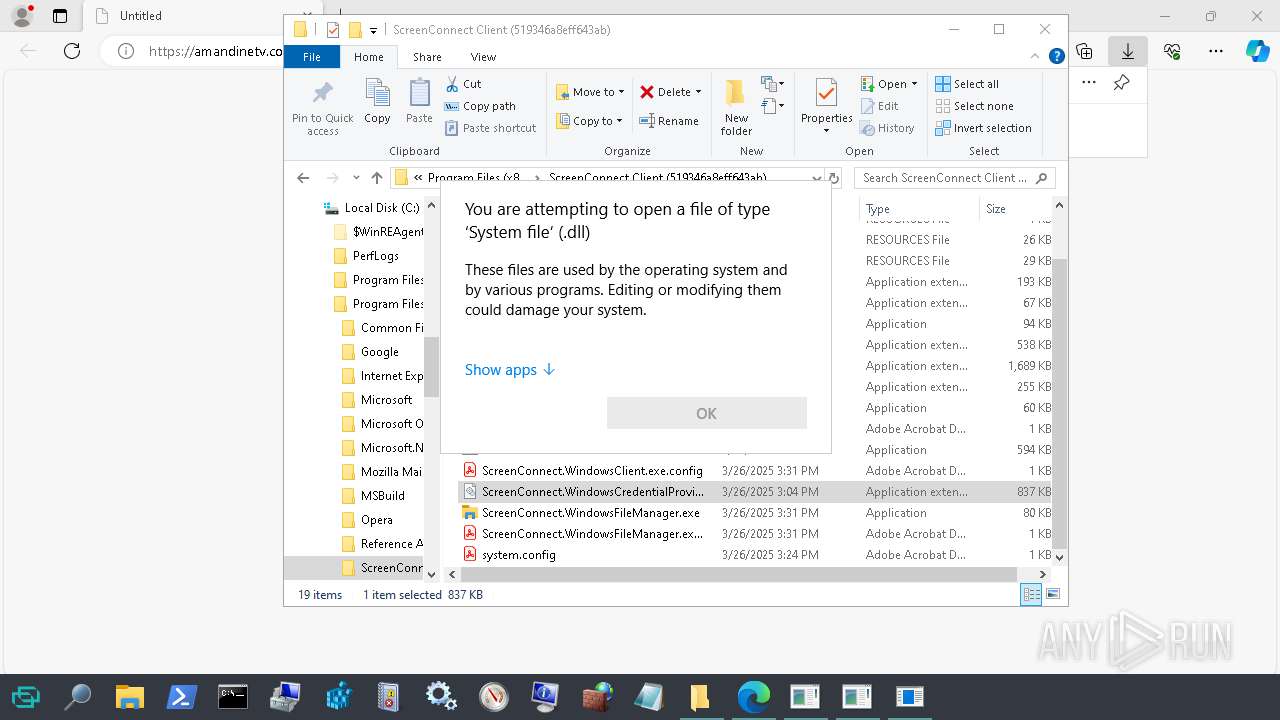1280x720 pixels.
Task: Minimize the ribbon with chevron
Action: click(1036, 57)
